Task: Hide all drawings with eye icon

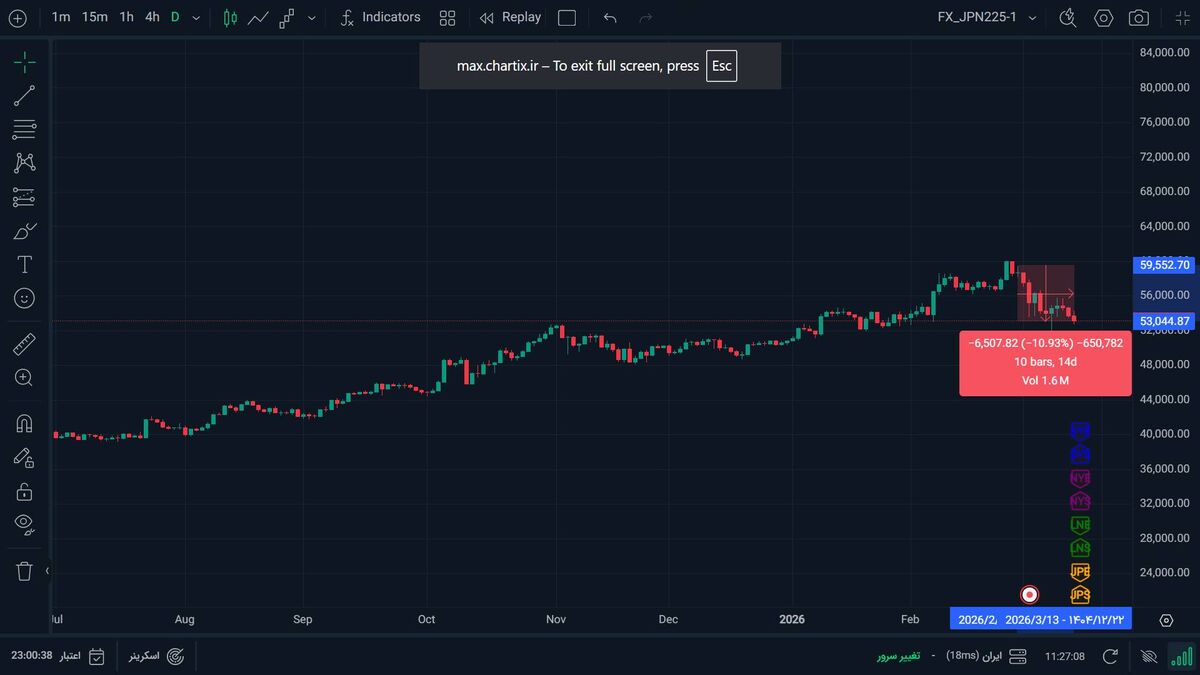Action: point(25,523)
